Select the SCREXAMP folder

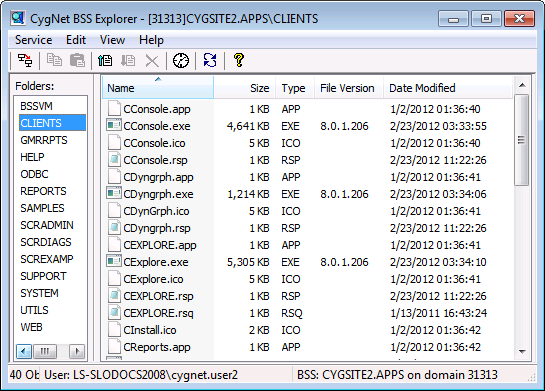(47, 259)
